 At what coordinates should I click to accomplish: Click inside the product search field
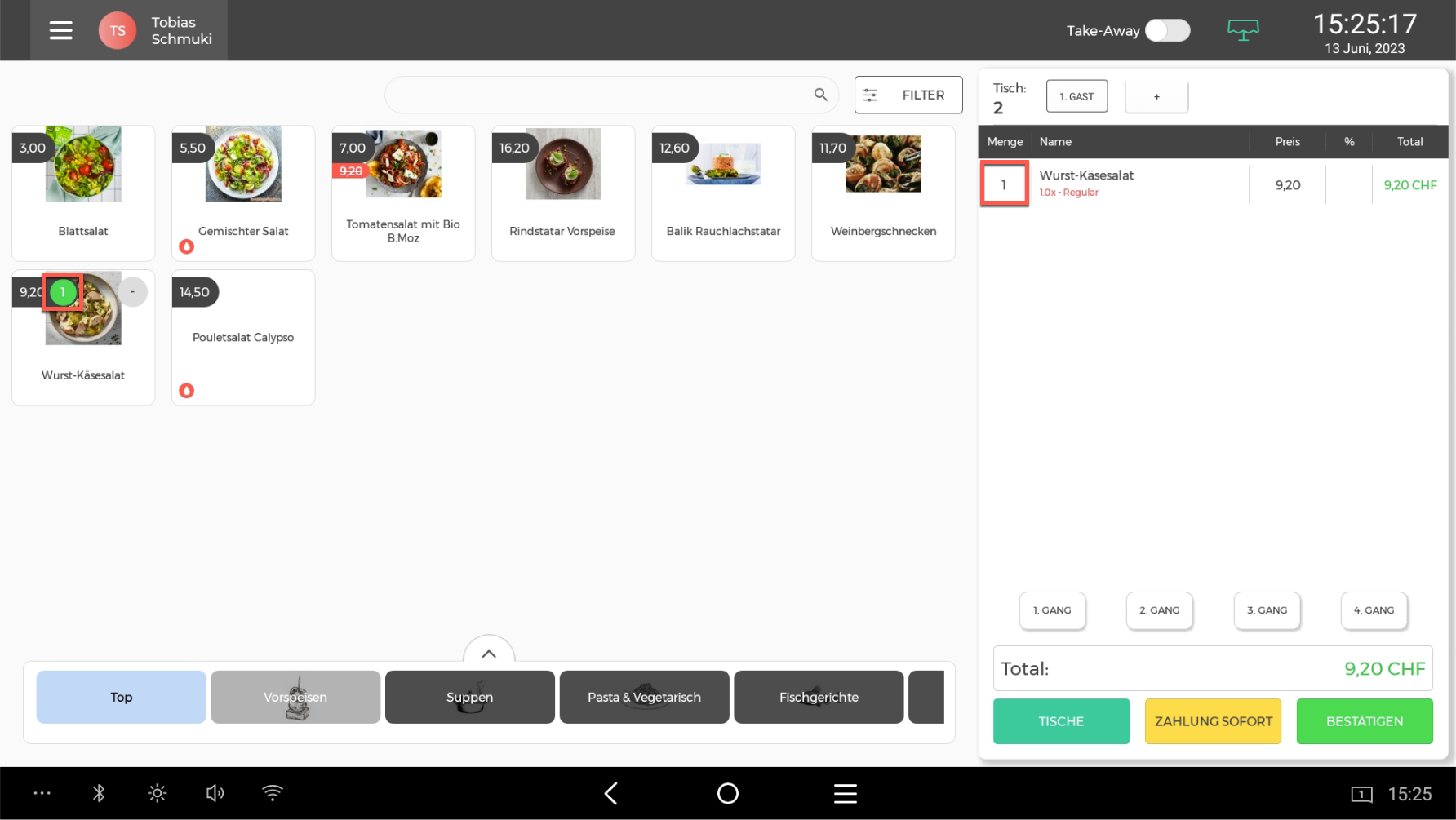click(x=611, y=95)
